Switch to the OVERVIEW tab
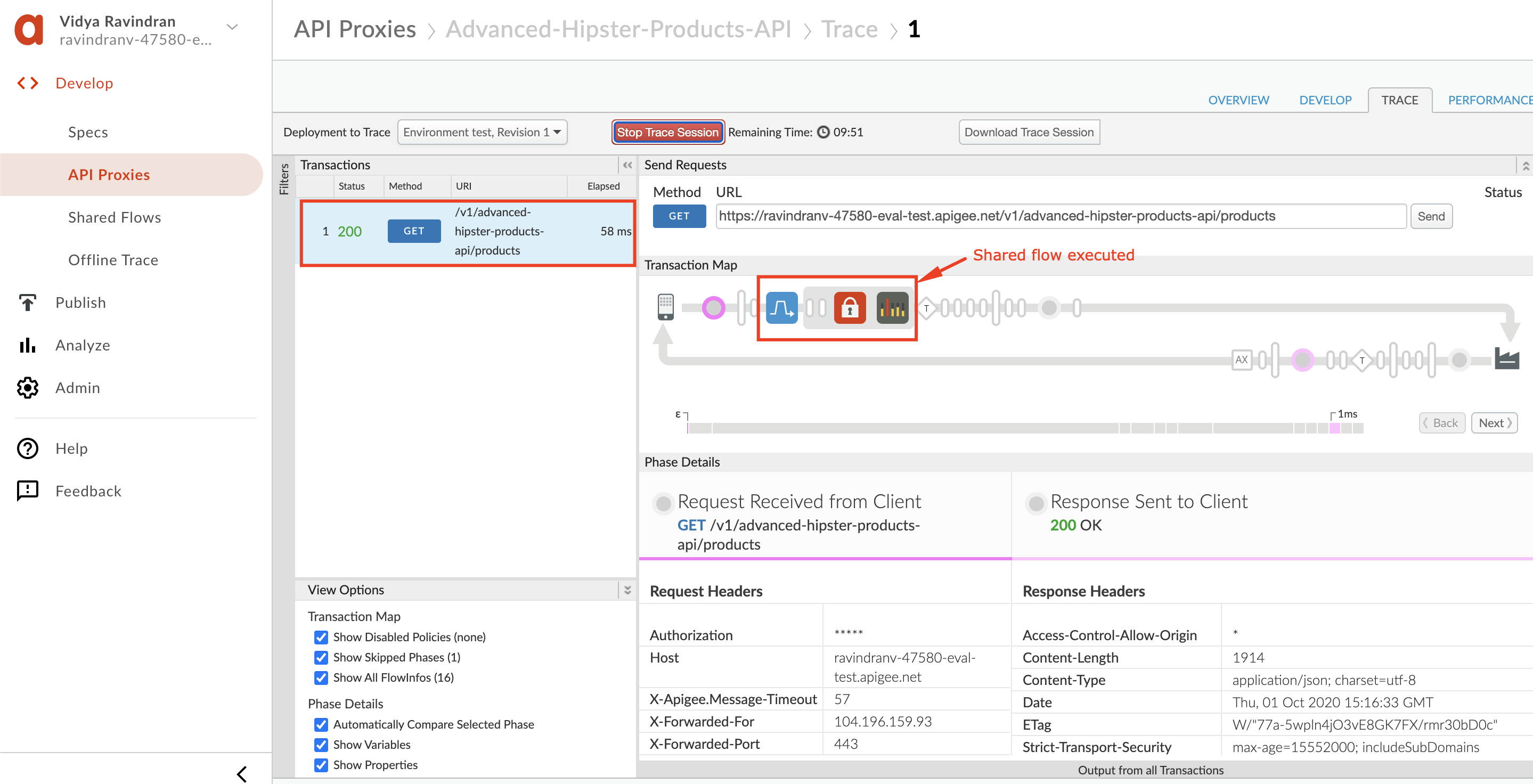 tap(1238, 100)
